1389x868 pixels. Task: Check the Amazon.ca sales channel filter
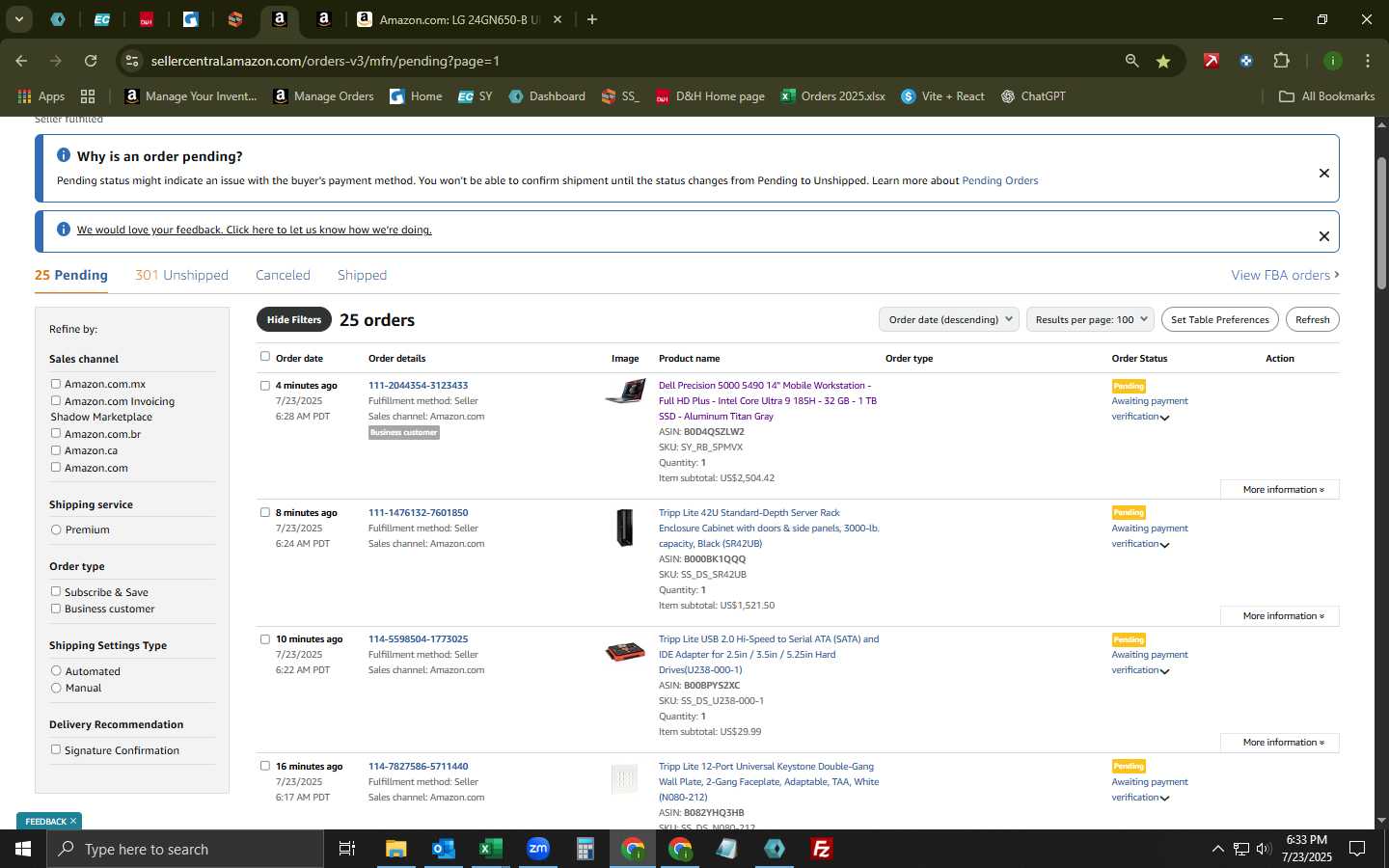coord(56,450)
